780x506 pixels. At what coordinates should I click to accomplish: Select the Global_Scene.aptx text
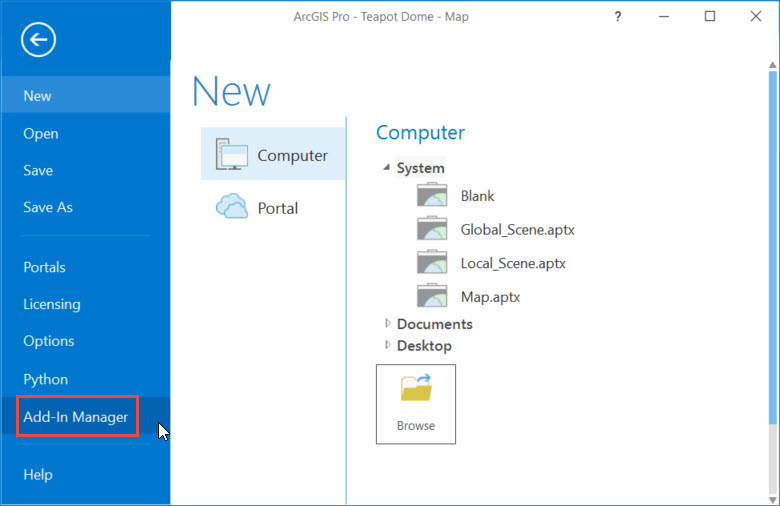click(517, 229)
